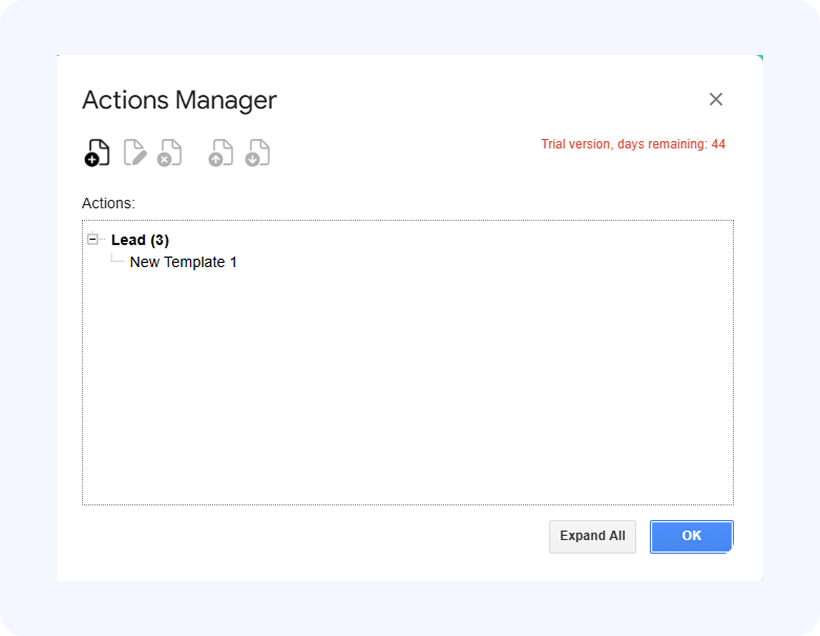Select the Lead (3) group
This screenshot has width=820, height=636.
(x=140, y=240)
